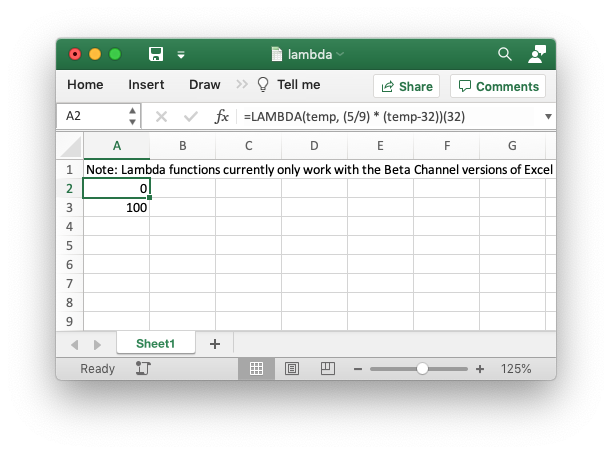Select row 5 header
This screenshot has width=612, height=454.
[69, 246]
